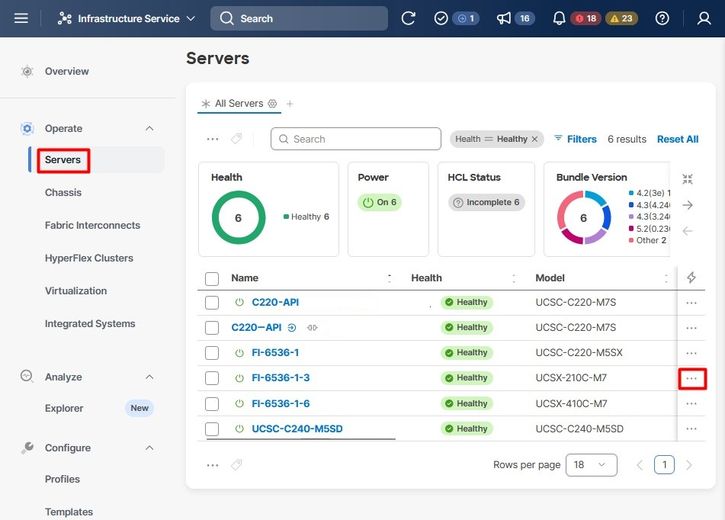Screen dimensions: 725x520
Task: Click the green Health donut chart
Action: click(x=238, y=218)
